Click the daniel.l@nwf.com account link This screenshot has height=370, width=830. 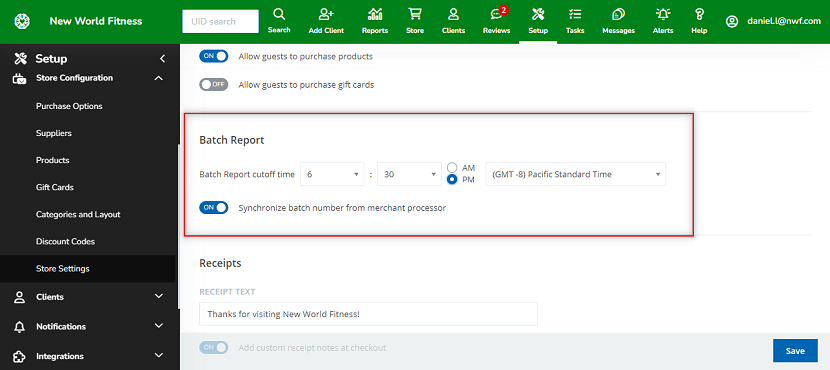tap(784, 21)
